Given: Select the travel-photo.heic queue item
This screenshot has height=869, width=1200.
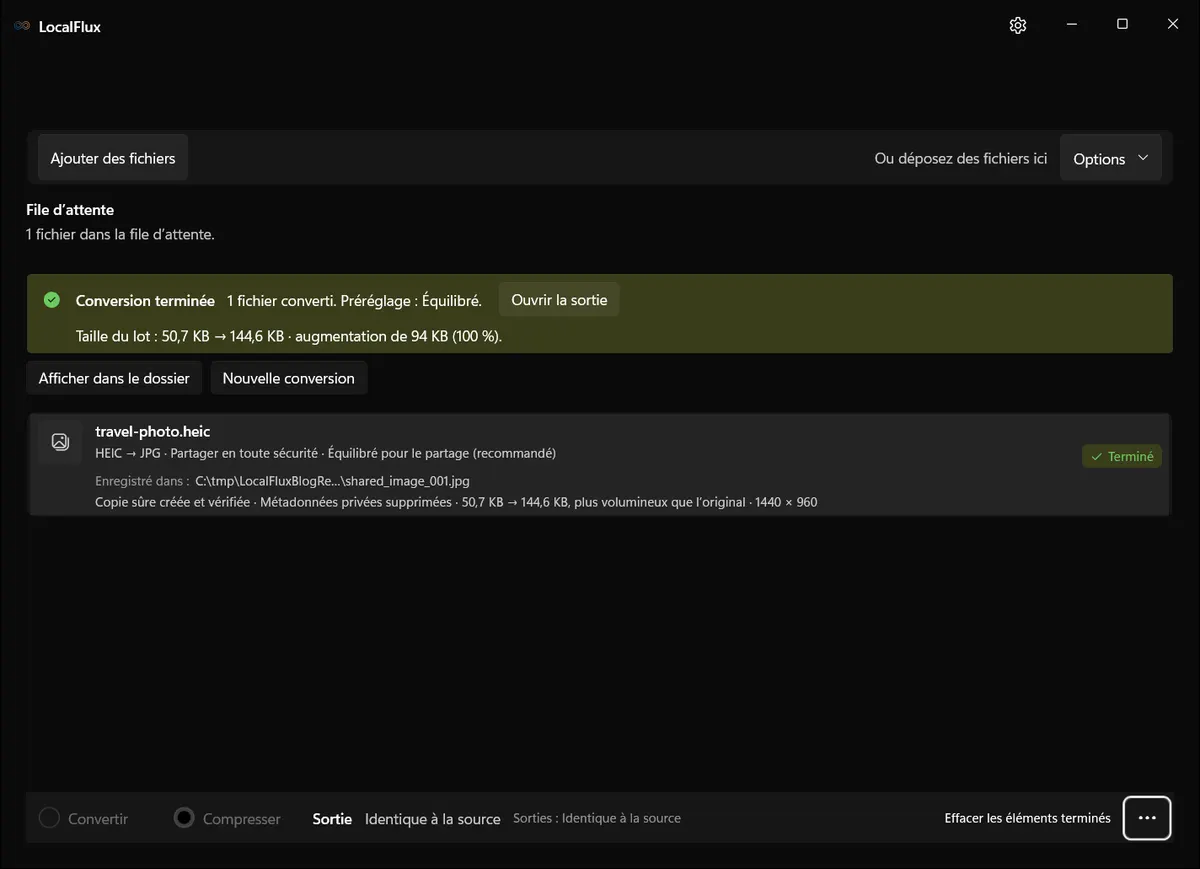Looking at the screenshot, I should [x=599, y=465].
